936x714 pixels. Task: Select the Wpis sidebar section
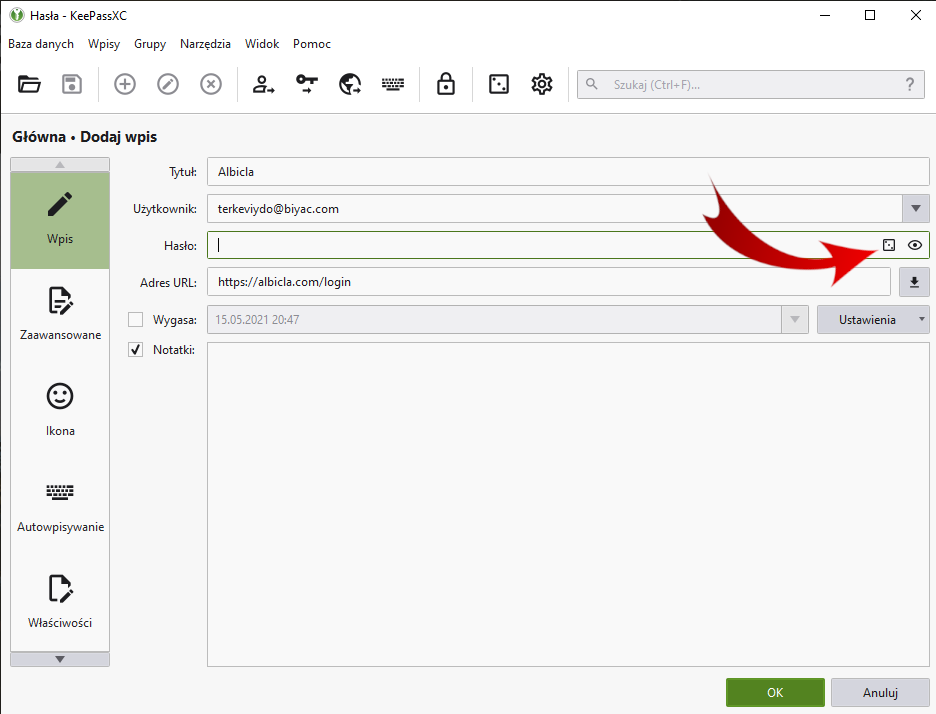60,220
